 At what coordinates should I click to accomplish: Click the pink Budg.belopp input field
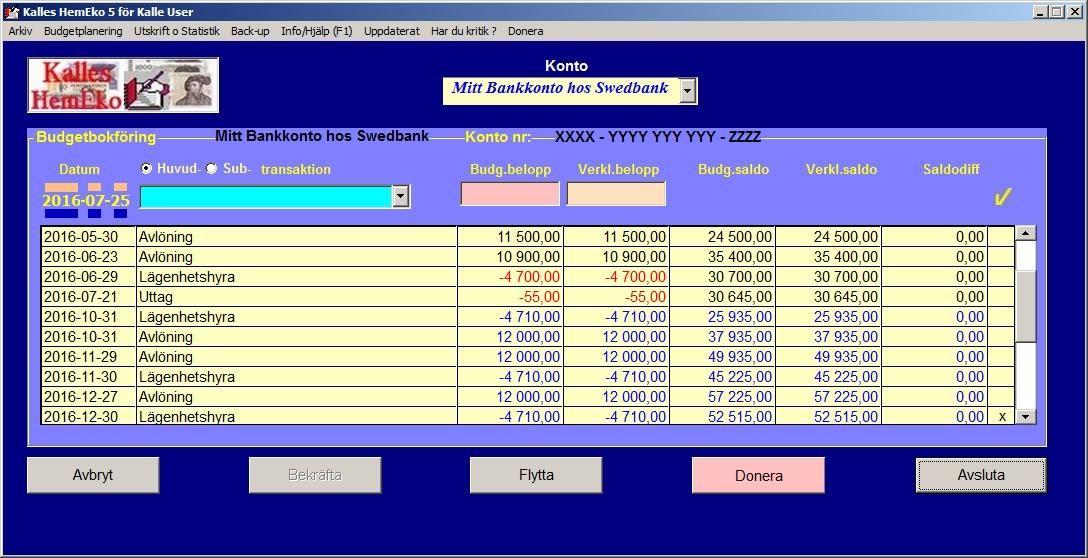510,194
